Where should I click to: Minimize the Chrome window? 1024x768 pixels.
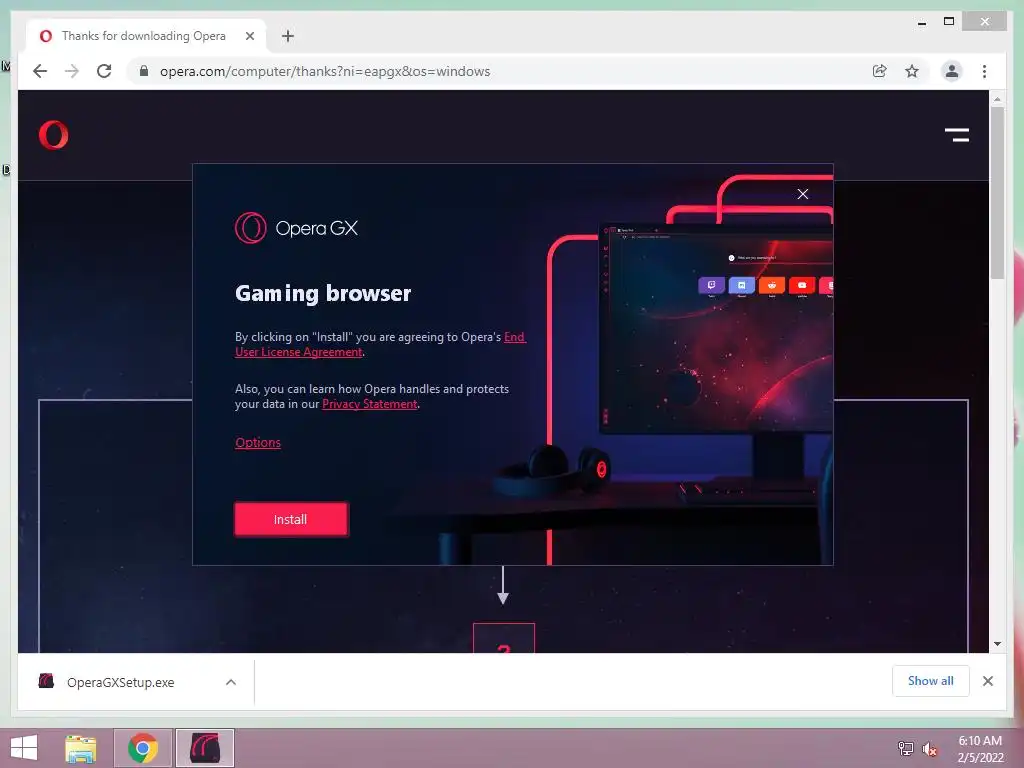[x=921, y=22]
